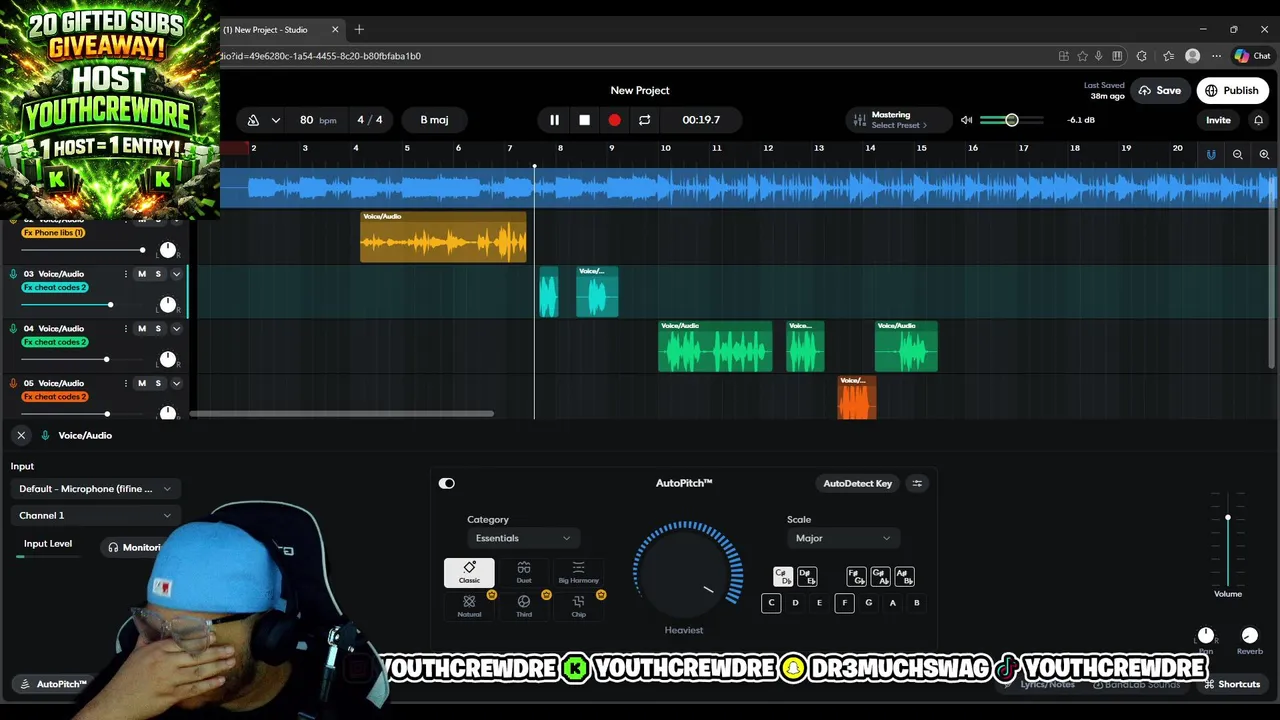The height and width of the screenshot is (720, 1280).
Task: Open notifications bell icon
Action: click(1258, 120)
